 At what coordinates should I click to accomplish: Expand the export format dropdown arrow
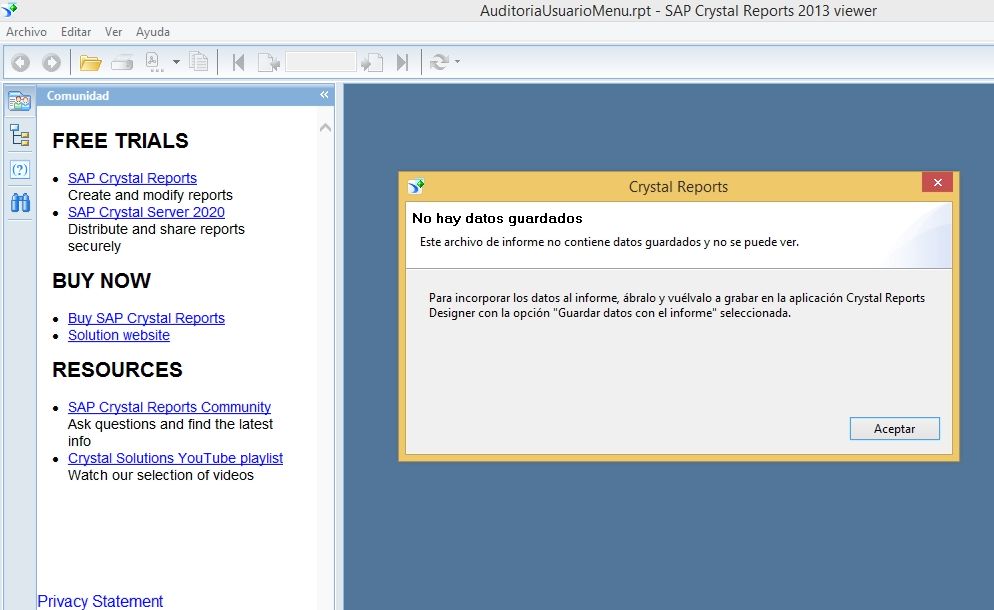coord(176,62)
